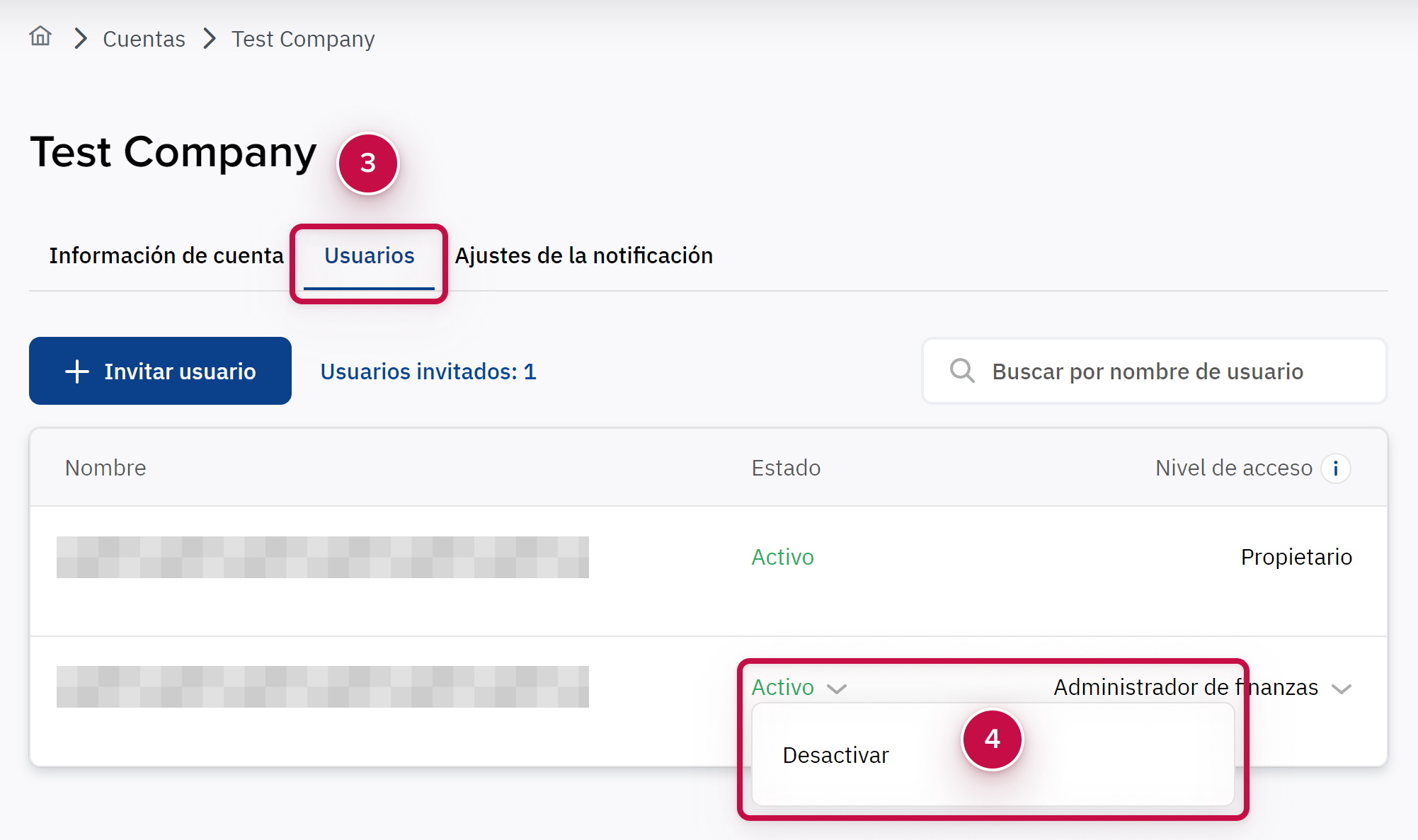The width and height of the screenshot is (1418, 840).
Task: Click the chevron before Cuentas breadcrumb
Action: click(81, 39)
